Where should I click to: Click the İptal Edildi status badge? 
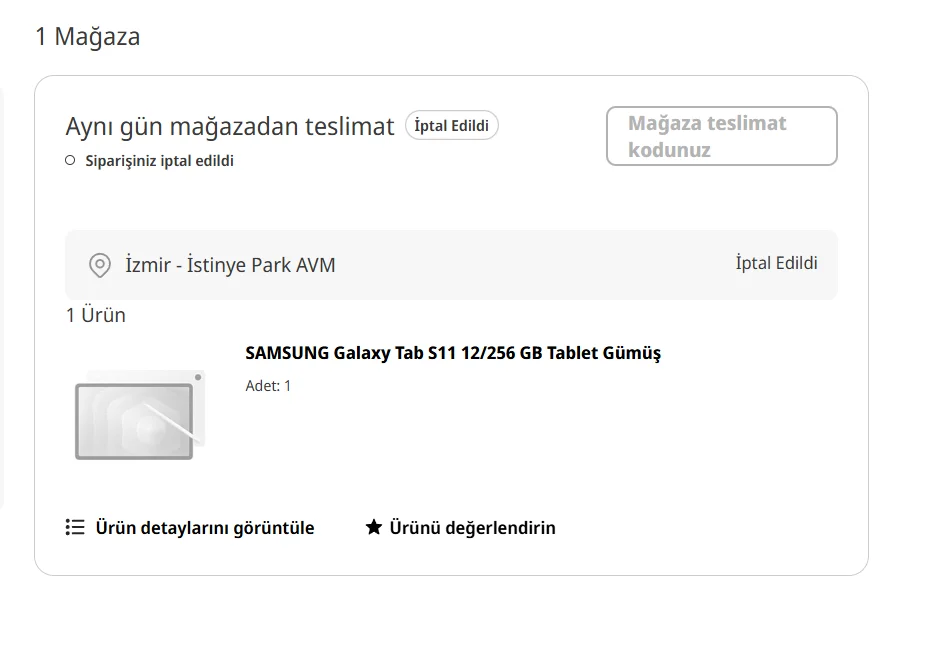[452, 126]
